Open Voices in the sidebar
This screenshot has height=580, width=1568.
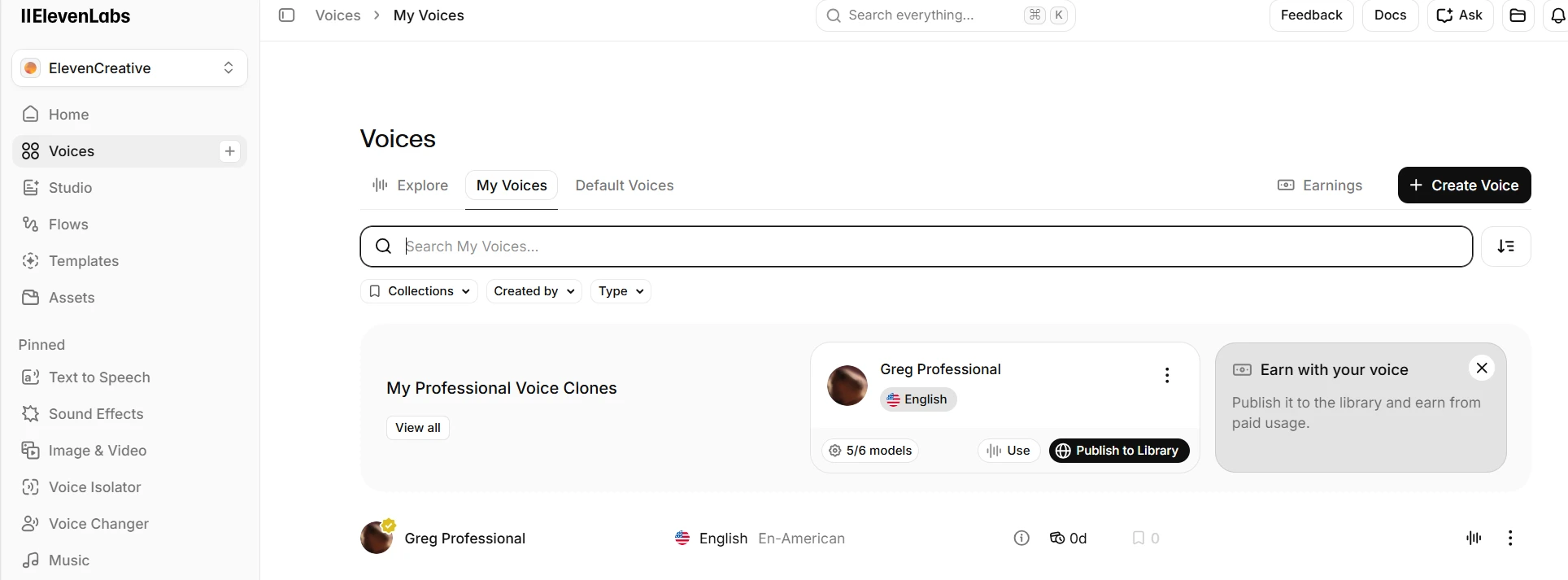pyautogui.click(x=114, y=151)
